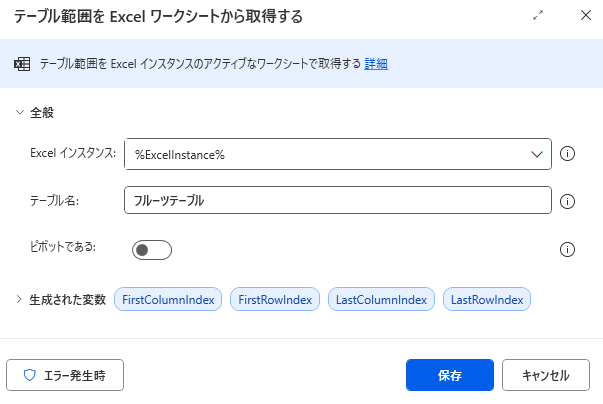Open the 詳細 link

375,64
